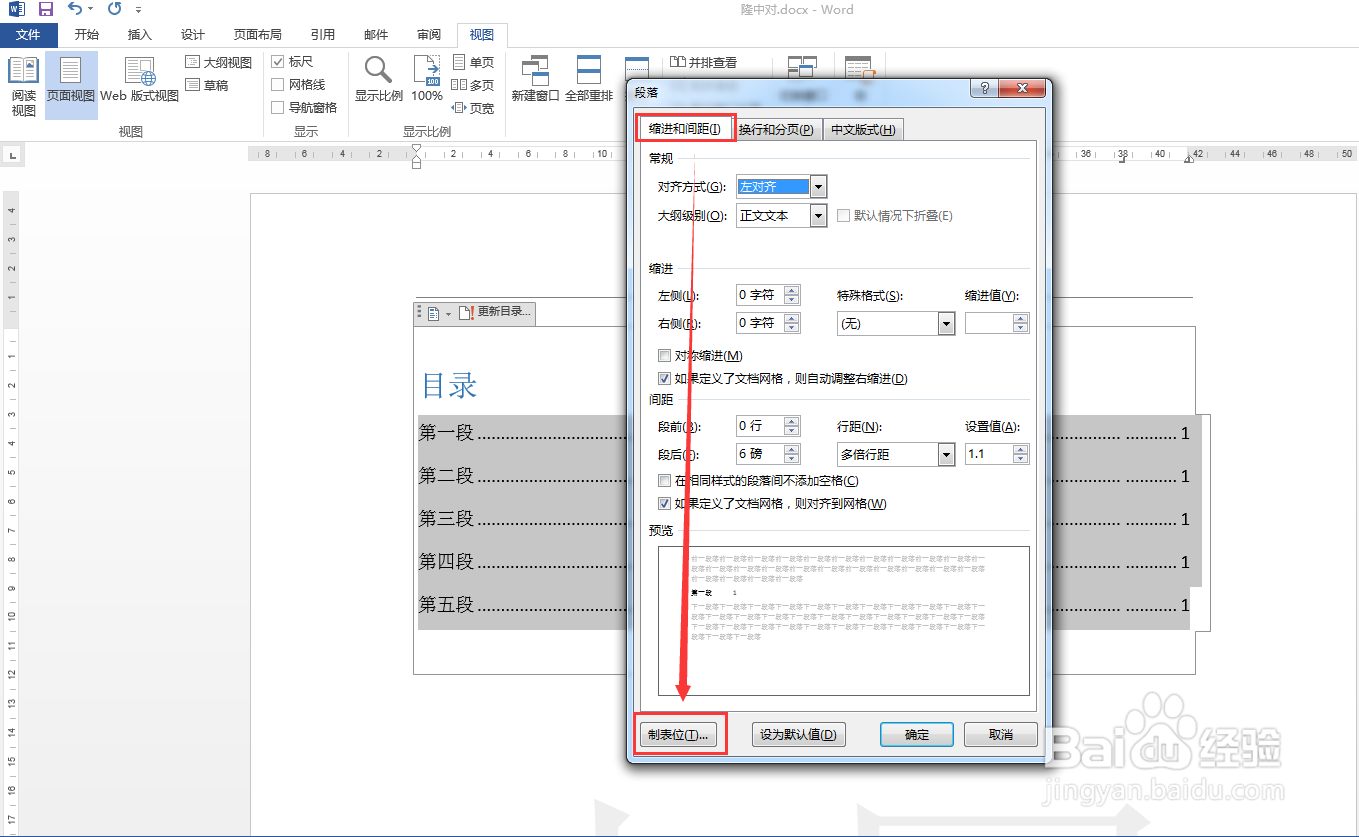Screen dimensions: 1359x837
Task: Open the 开始 Home ribbon tab
Action: tap(87, 35)
